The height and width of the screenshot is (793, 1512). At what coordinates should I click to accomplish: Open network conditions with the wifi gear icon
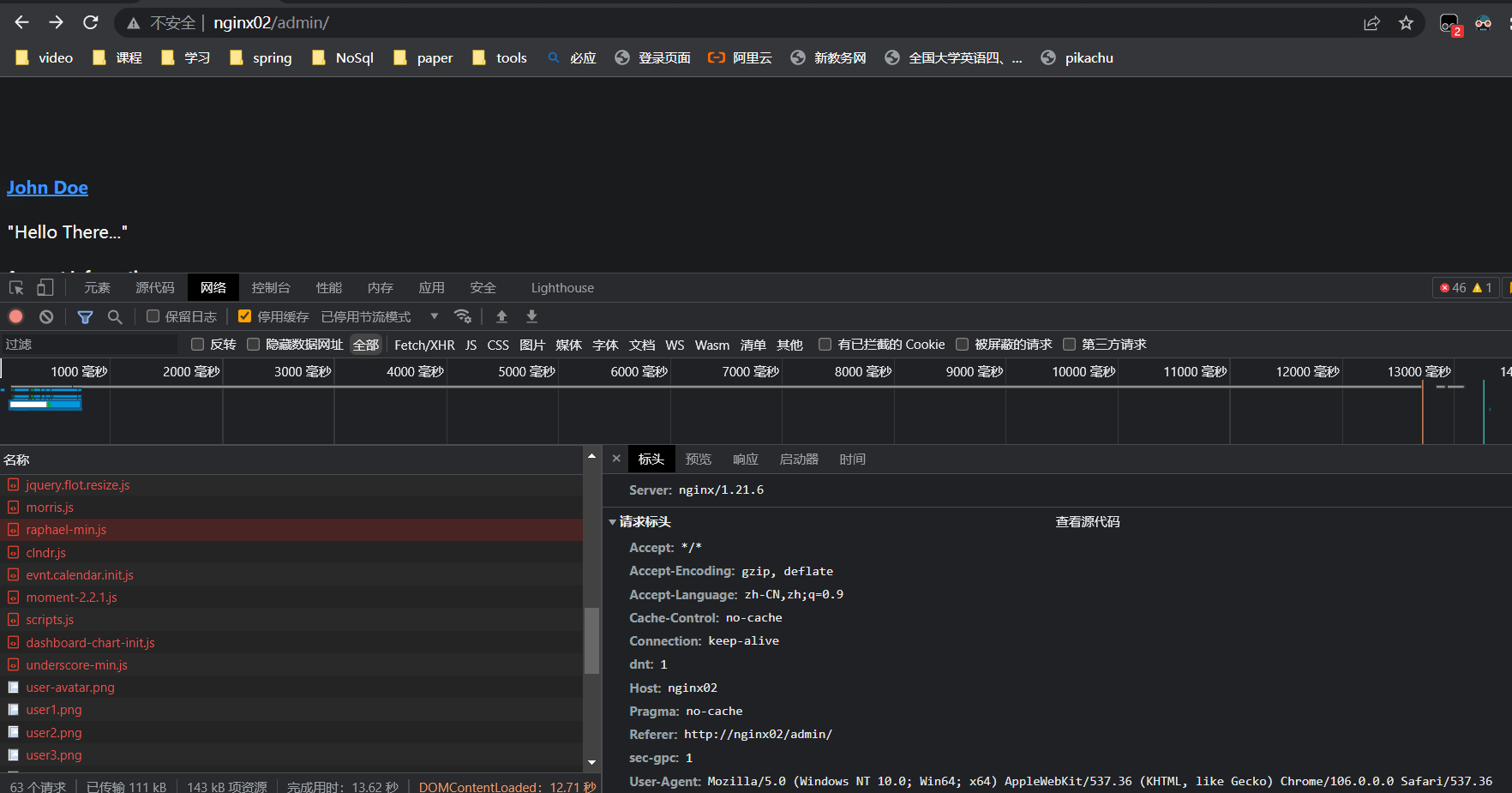tap(463, 316)
